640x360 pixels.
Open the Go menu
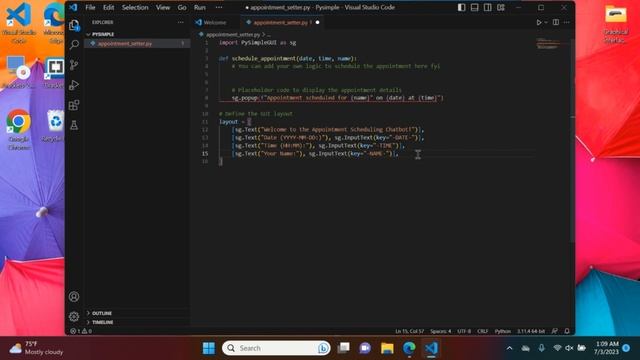182,7
